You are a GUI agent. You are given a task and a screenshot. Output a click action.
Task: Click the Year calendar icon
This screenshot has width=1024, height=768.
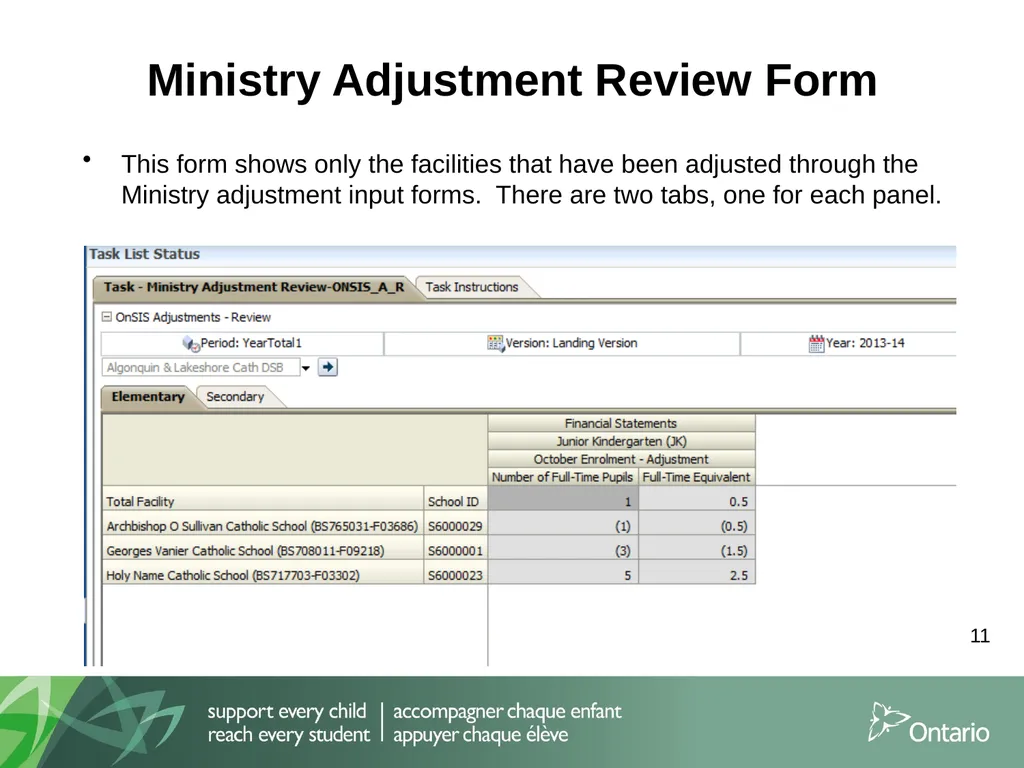pyautogui.click(x=816, y=344)
